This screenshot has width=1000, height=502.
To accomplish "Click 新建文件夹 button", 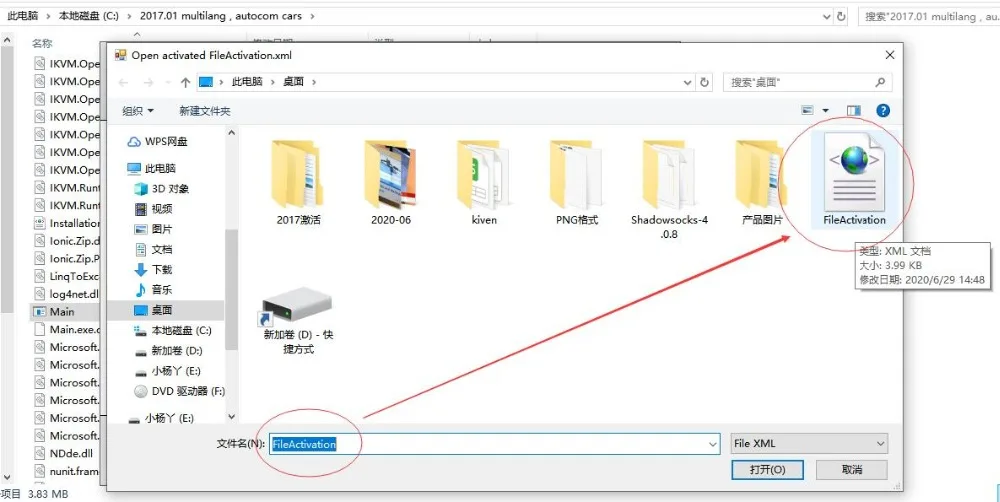I will coord(205,111).
